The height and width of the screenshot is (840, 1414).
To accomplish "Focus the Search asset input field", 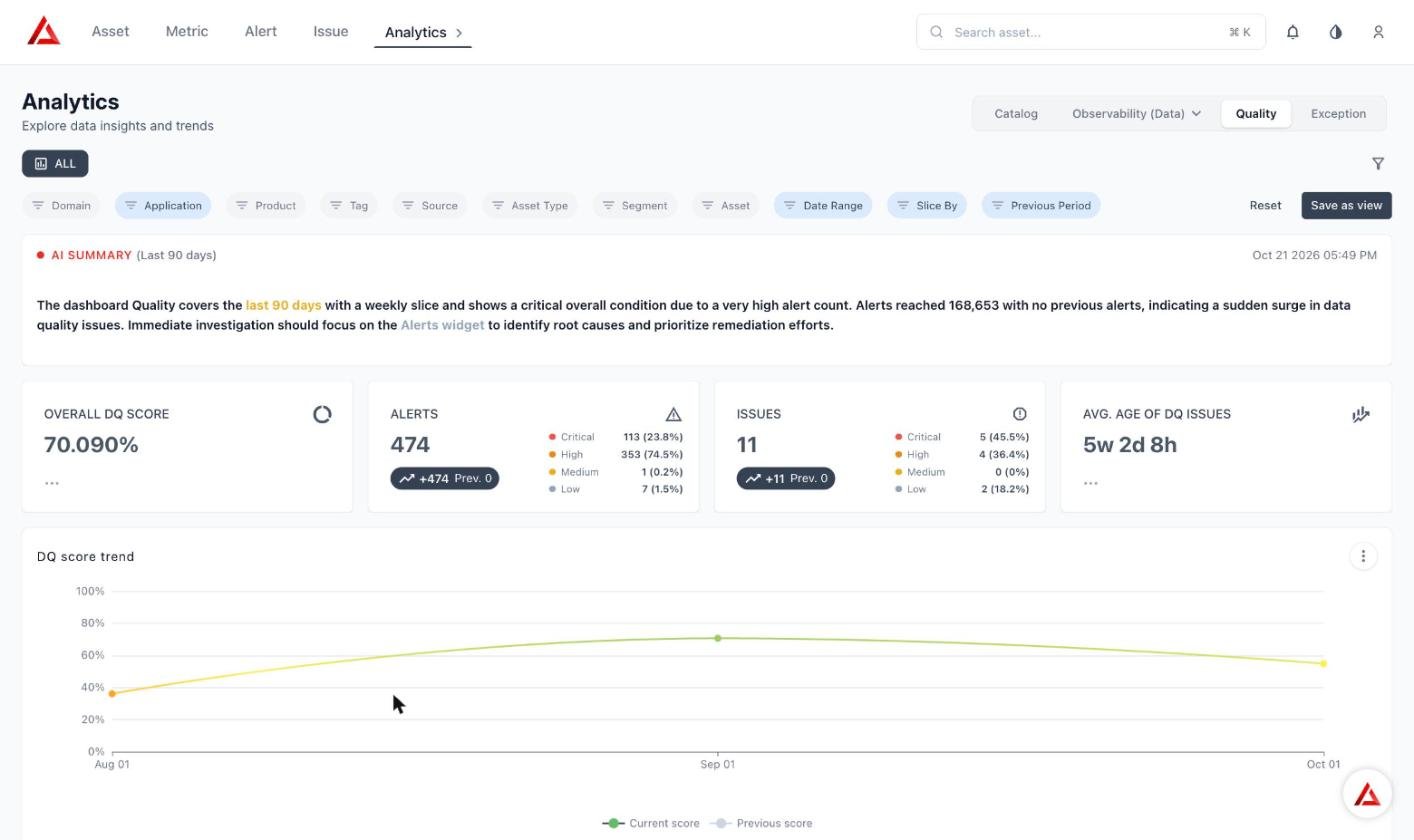I will (x=1091, y=32).
